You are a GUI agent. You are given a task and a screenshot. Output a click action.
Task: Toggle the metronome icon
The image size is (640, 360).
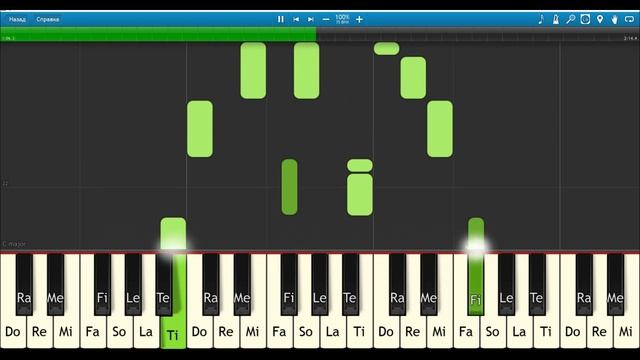click(x=556, y=19)
